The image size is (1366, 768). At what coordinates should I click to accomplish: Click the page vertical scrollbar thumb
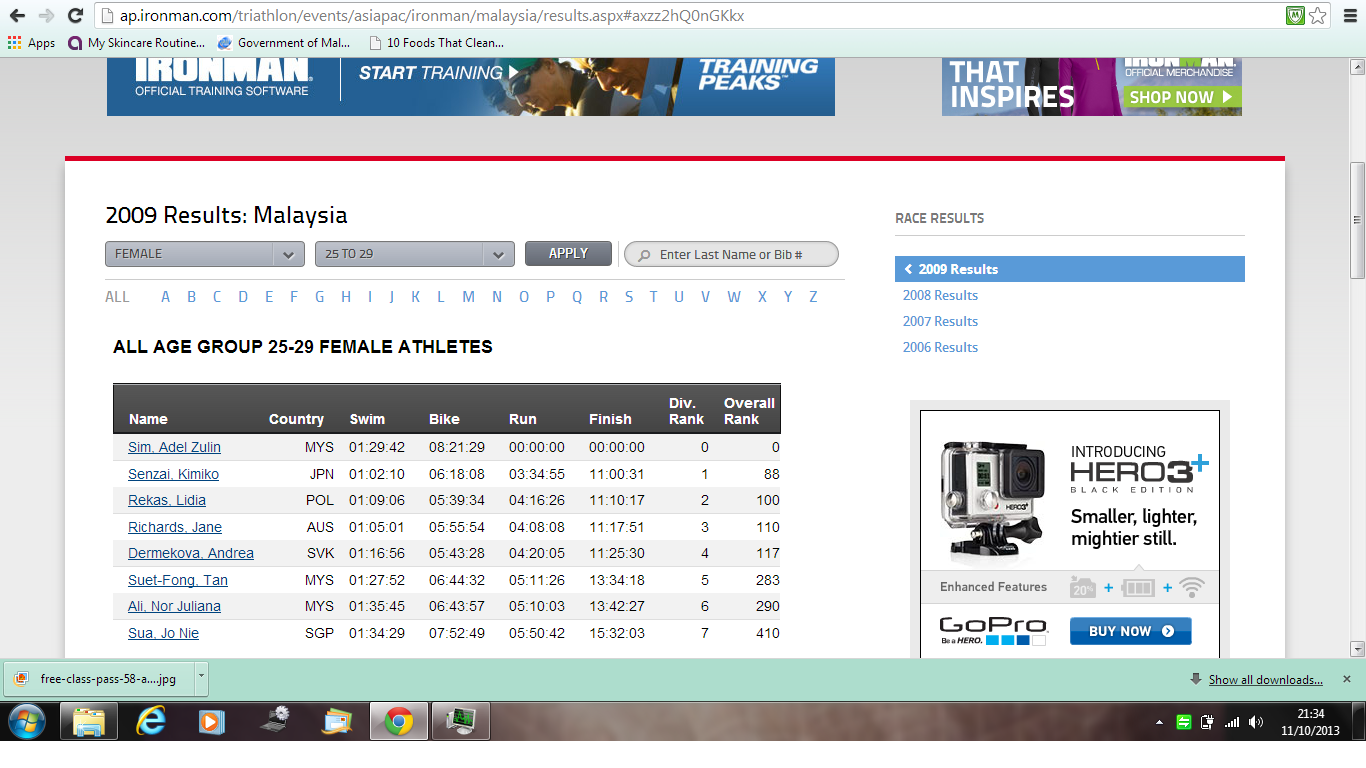coord(1357,220)
